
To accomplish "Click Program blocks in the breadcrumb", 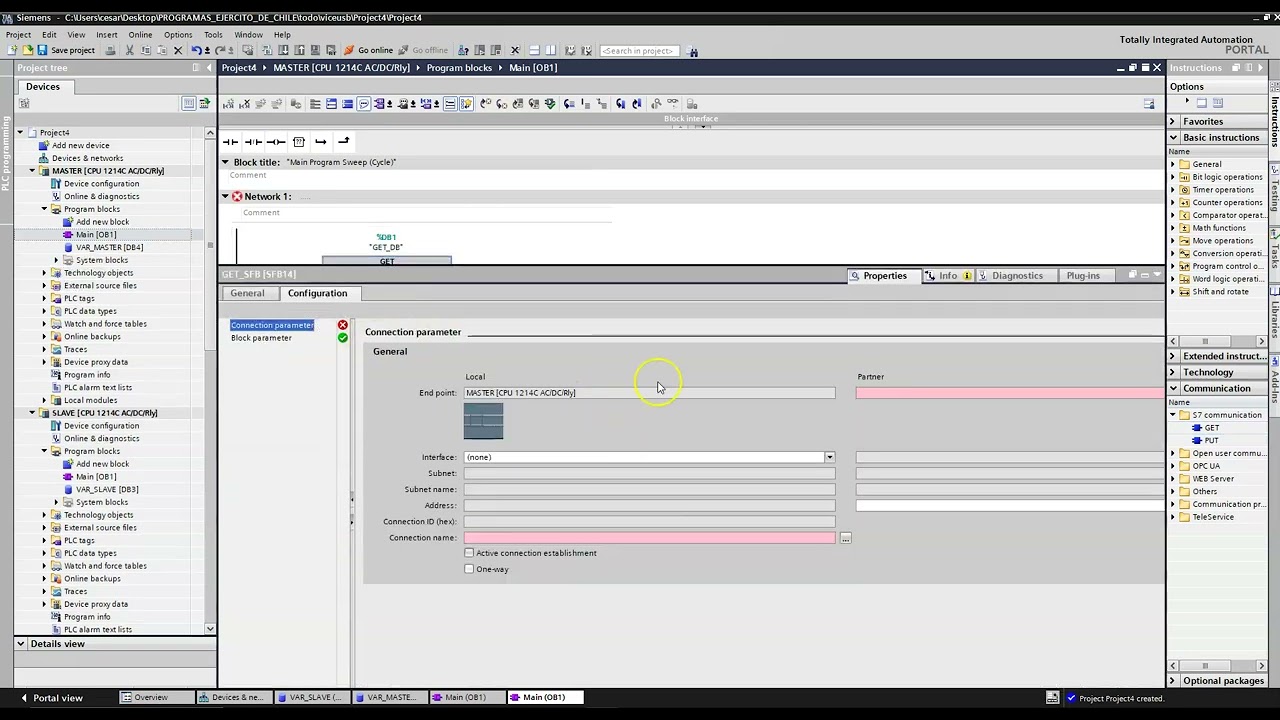I will pos(459,68).
